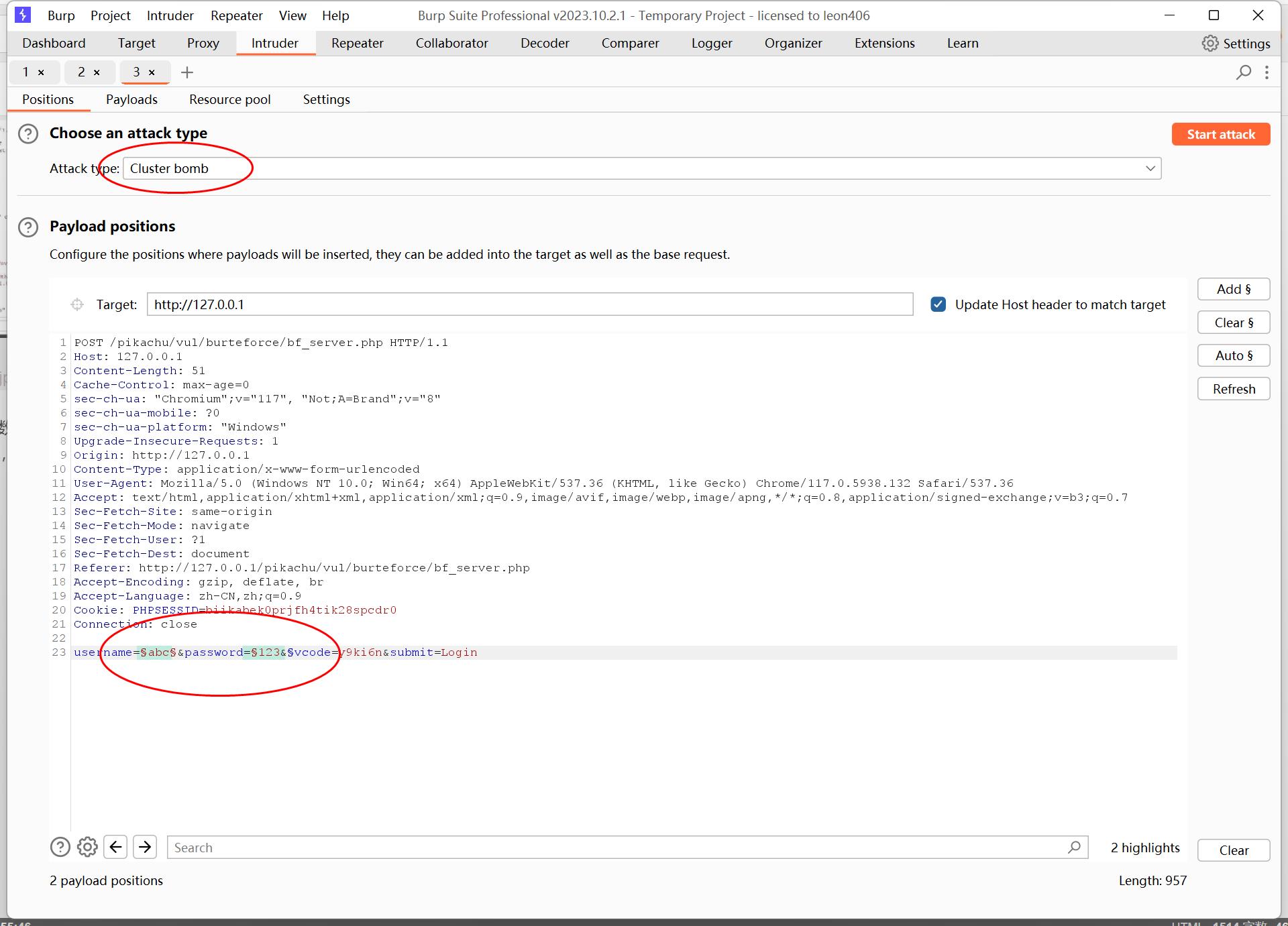Click the target crosshair icon
This screenshot has width=1288, height=926.
tap(77, 304)
